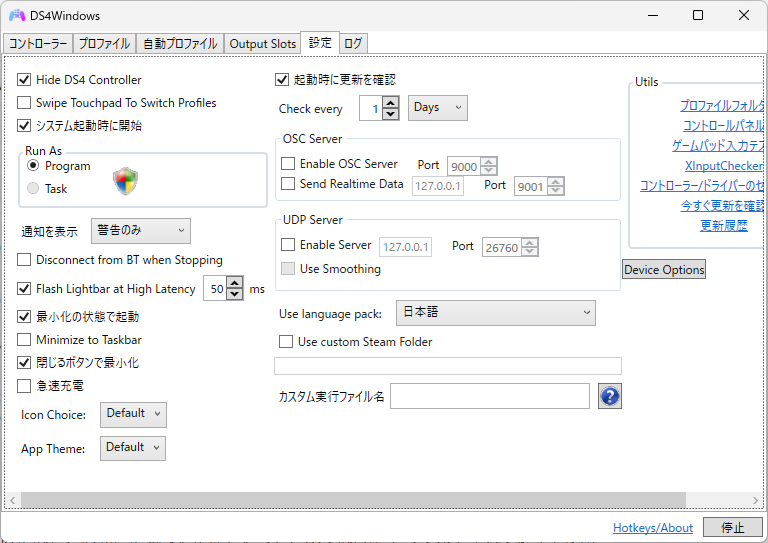Click the blue help question mark icon

(x=610, y=396)
